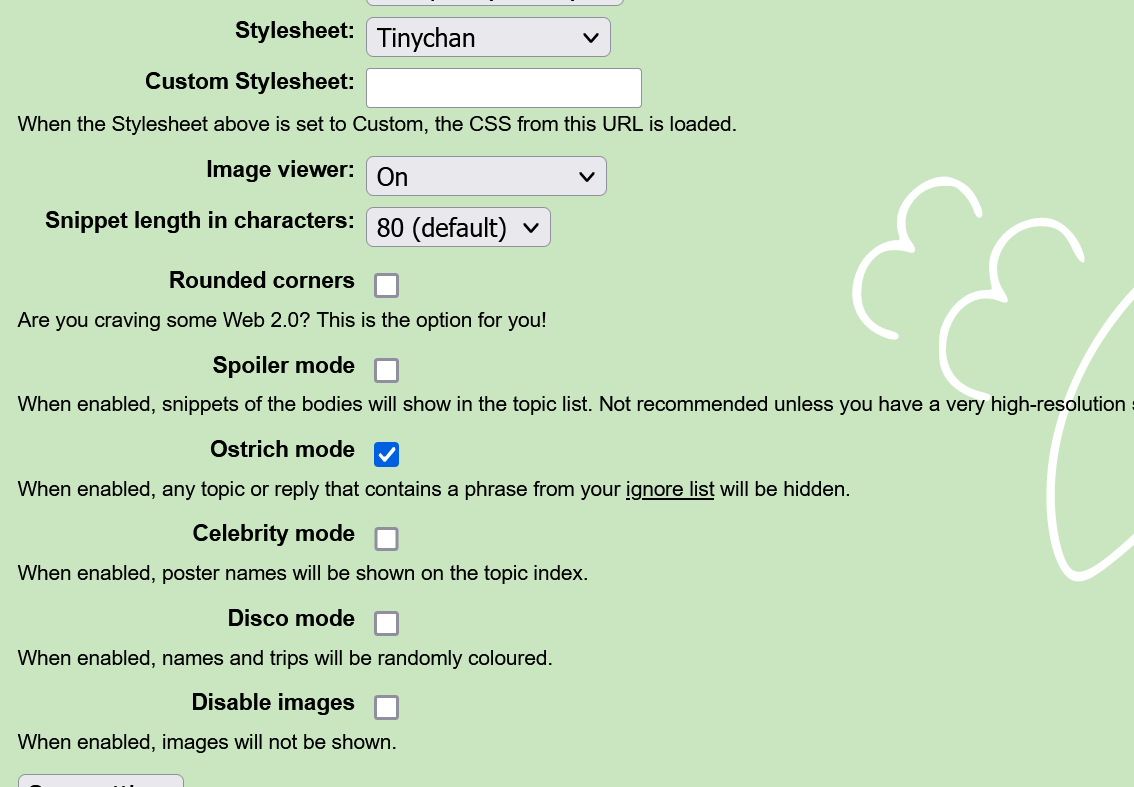Click the bold 'Rounded corners' label text
1134x787 pixels.
pos(261,281)
